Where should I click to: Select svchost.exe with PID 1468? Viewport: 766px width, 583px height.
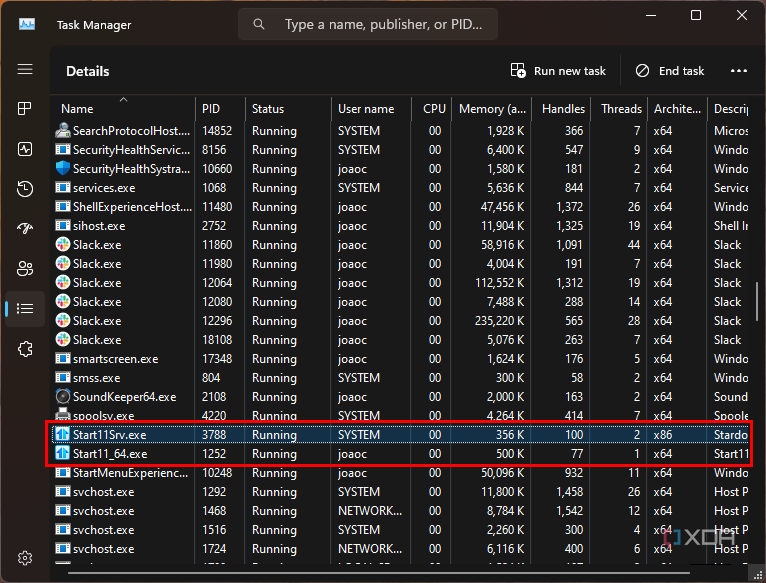tap(104, 511)
